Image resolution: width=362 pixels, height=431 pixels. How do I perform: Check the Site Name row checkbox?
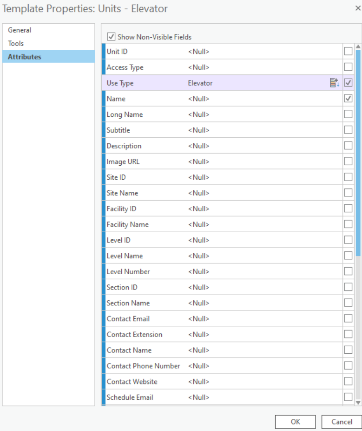click(348, 193)
